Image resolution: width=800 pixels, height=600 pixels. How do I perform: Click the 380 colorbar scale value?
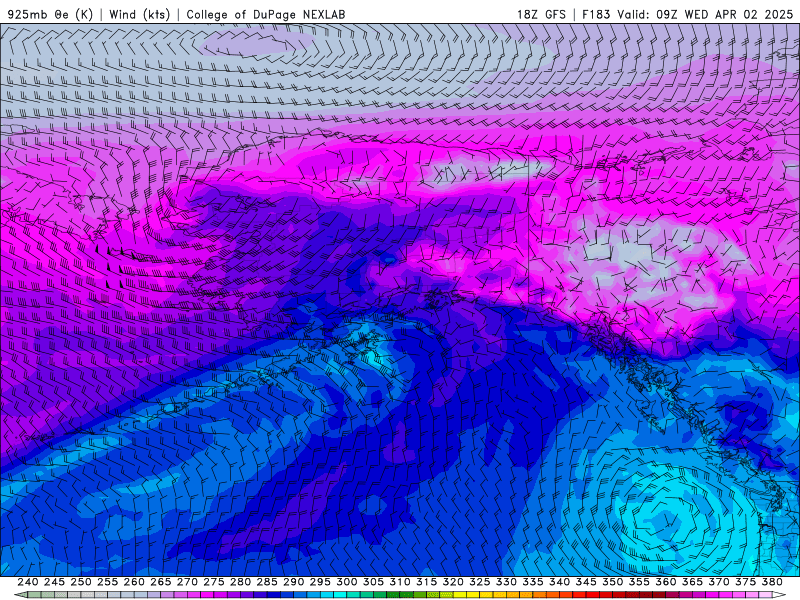coord(772,582)
